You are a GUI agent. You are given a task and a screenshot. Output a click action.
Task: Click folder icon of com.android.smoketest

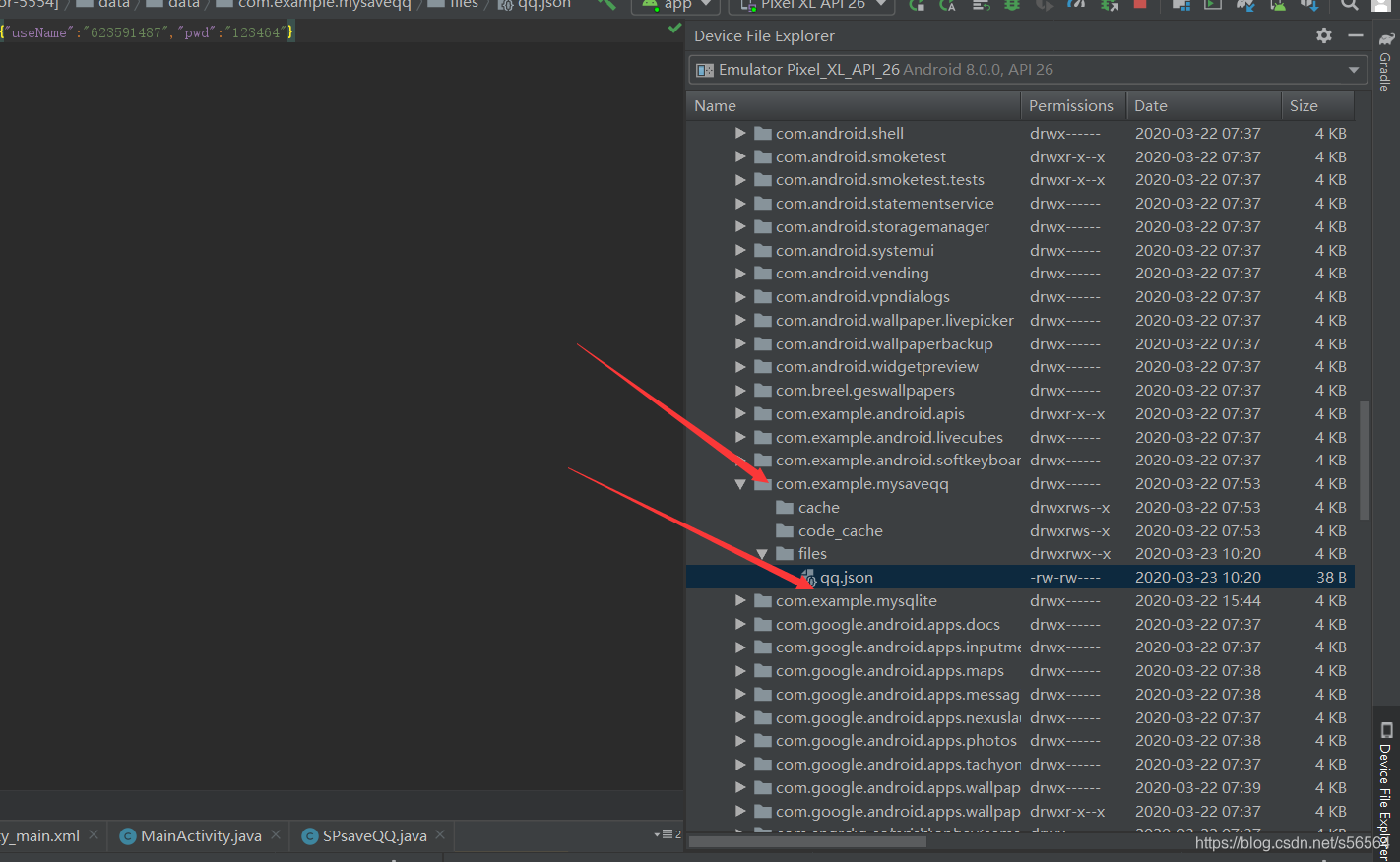coord(762,156)
